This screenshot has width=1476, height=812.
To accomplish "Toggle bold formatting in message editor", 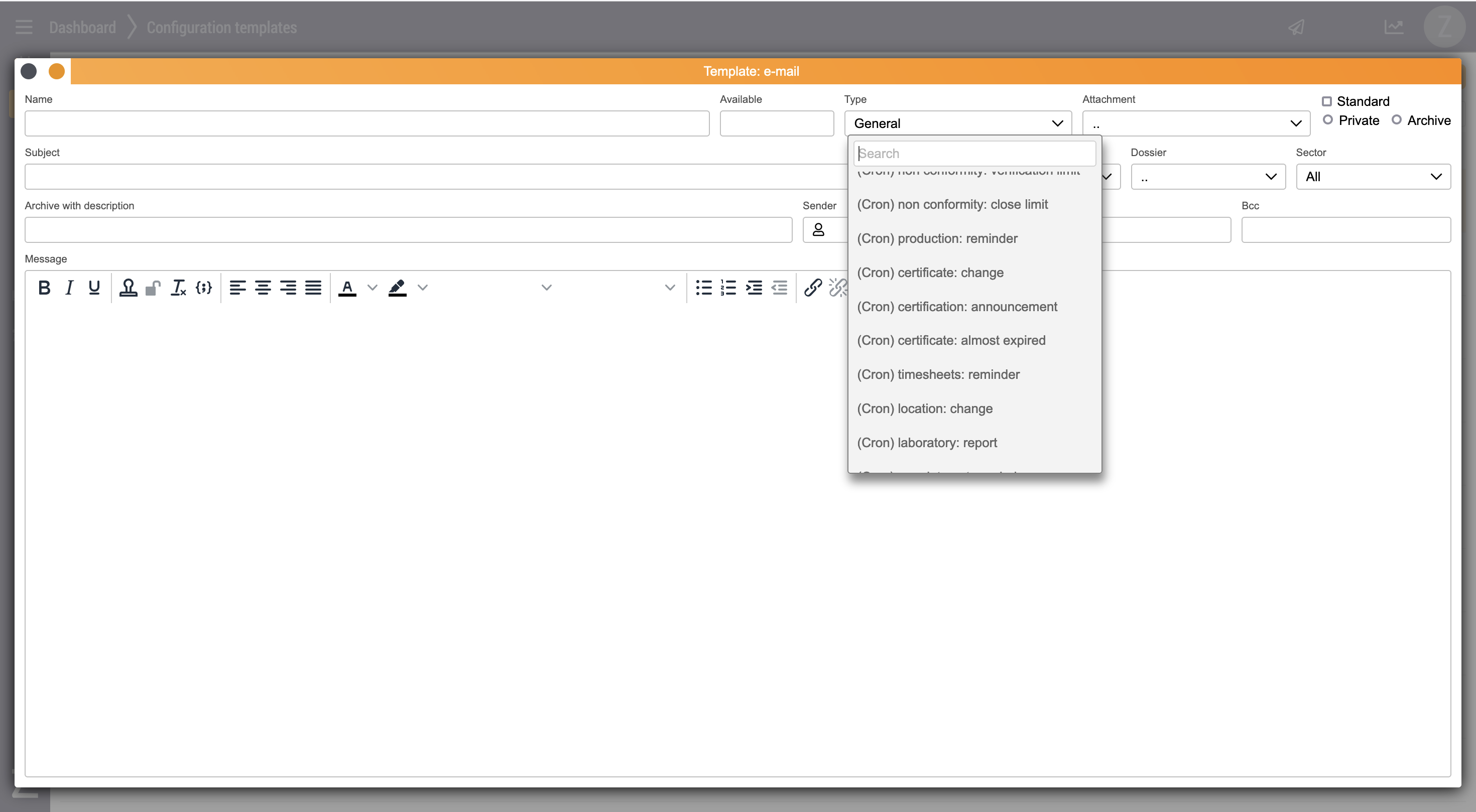I will (x=44, y=288).
